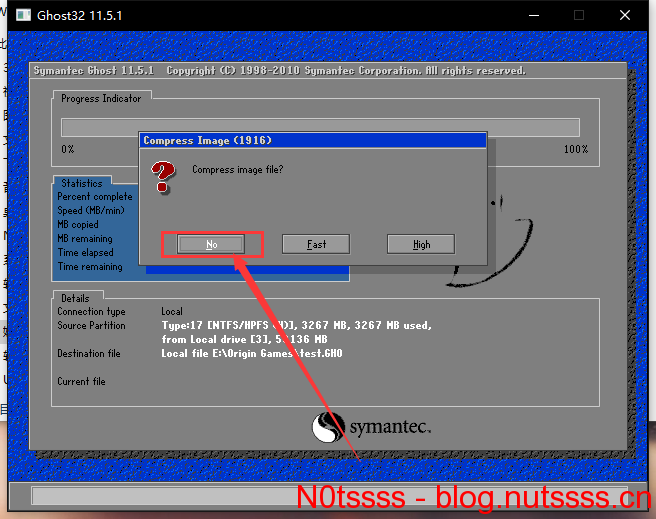656x519 pixels.
Task: Click the 'Time remaining' row
Action: [x=90, y=266]
